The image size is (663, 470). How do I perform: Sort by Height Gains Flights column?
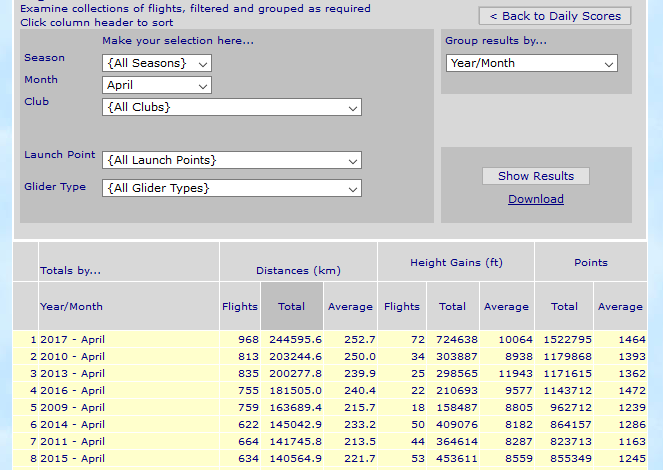(x=402, y=307)
